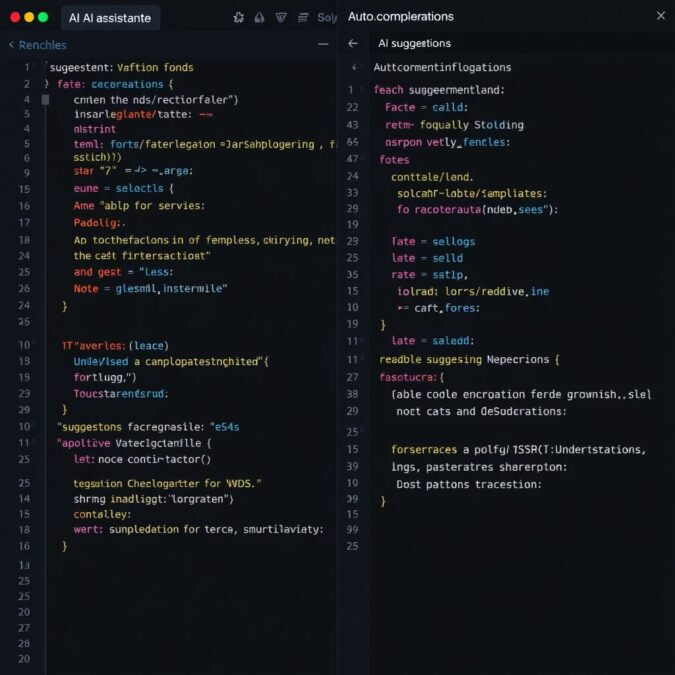Click the suggestion 'iolrad: lors/reddive,ine'
675x675 pixels.
point(473,291)
